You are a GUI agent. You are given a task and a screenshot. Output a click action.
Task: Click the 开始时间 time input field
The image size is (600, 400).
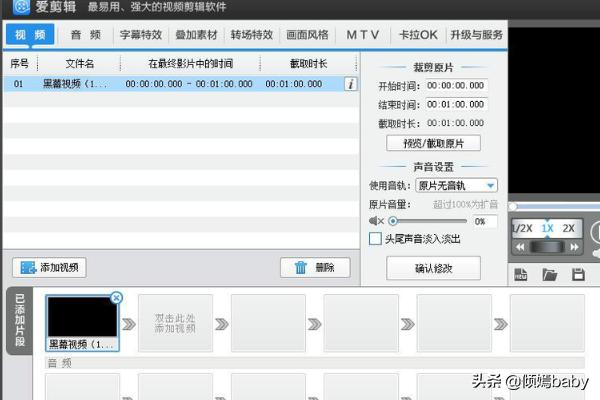click(457, 87)
